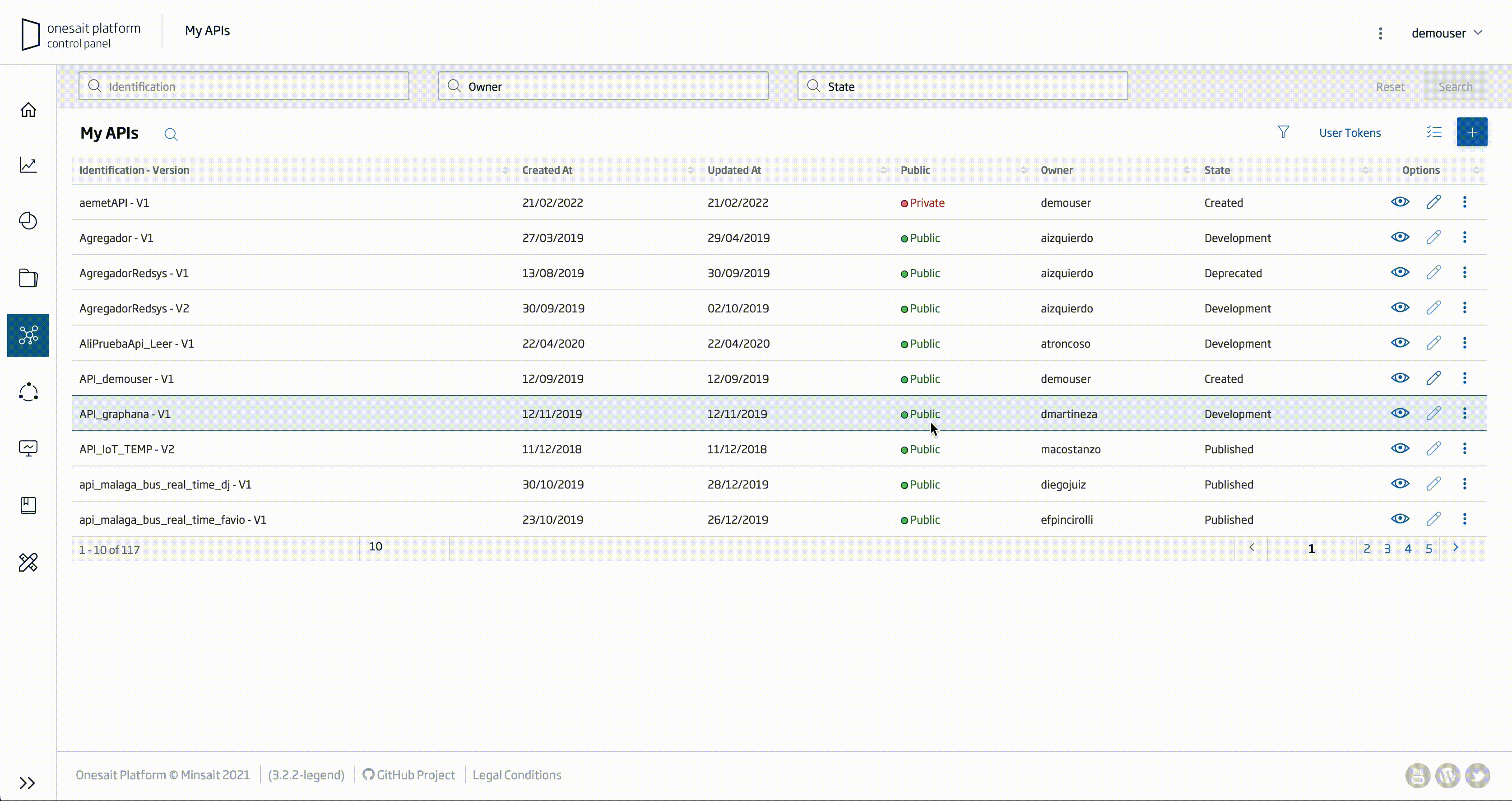Click the folder icon in sidebar
1512x801 pixels.
28,278
